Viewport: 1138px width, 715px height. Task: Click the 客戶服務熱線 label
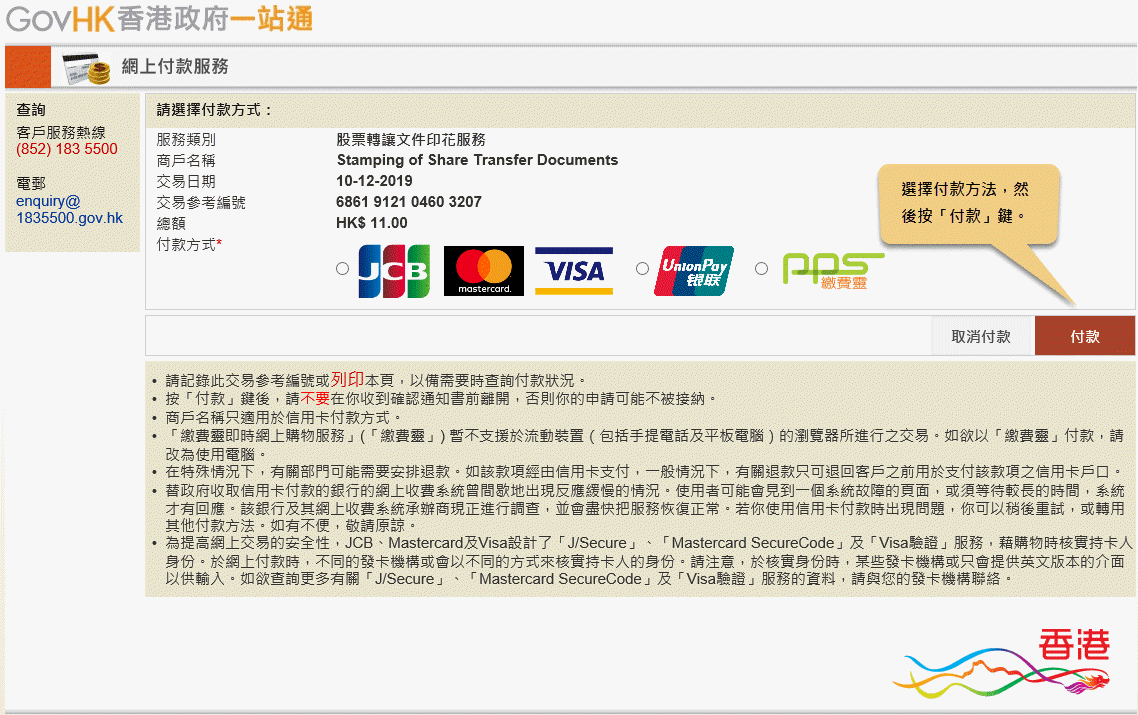pyautogui.click(x=61, y=132)
